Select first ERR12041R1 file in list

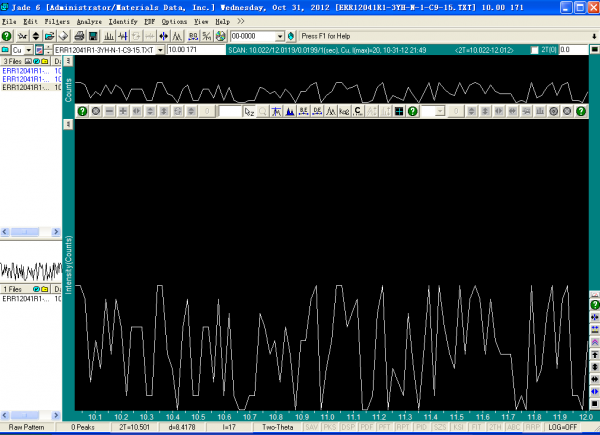pyautogui.click(x=25, y=72)
